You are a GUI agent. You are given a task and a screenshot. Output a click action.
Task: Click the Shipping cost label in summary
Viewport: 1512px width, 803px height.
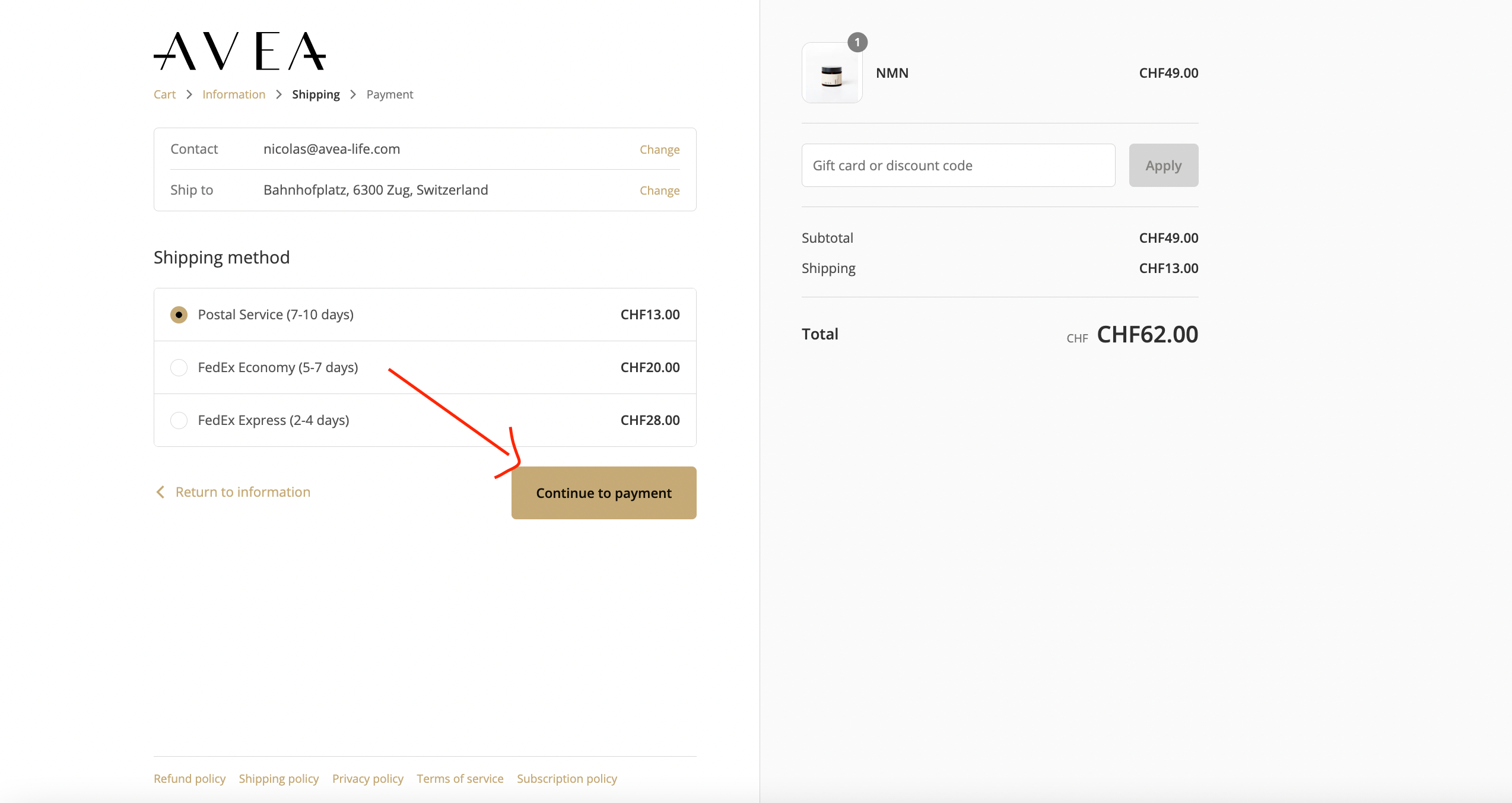coord(828,268)
